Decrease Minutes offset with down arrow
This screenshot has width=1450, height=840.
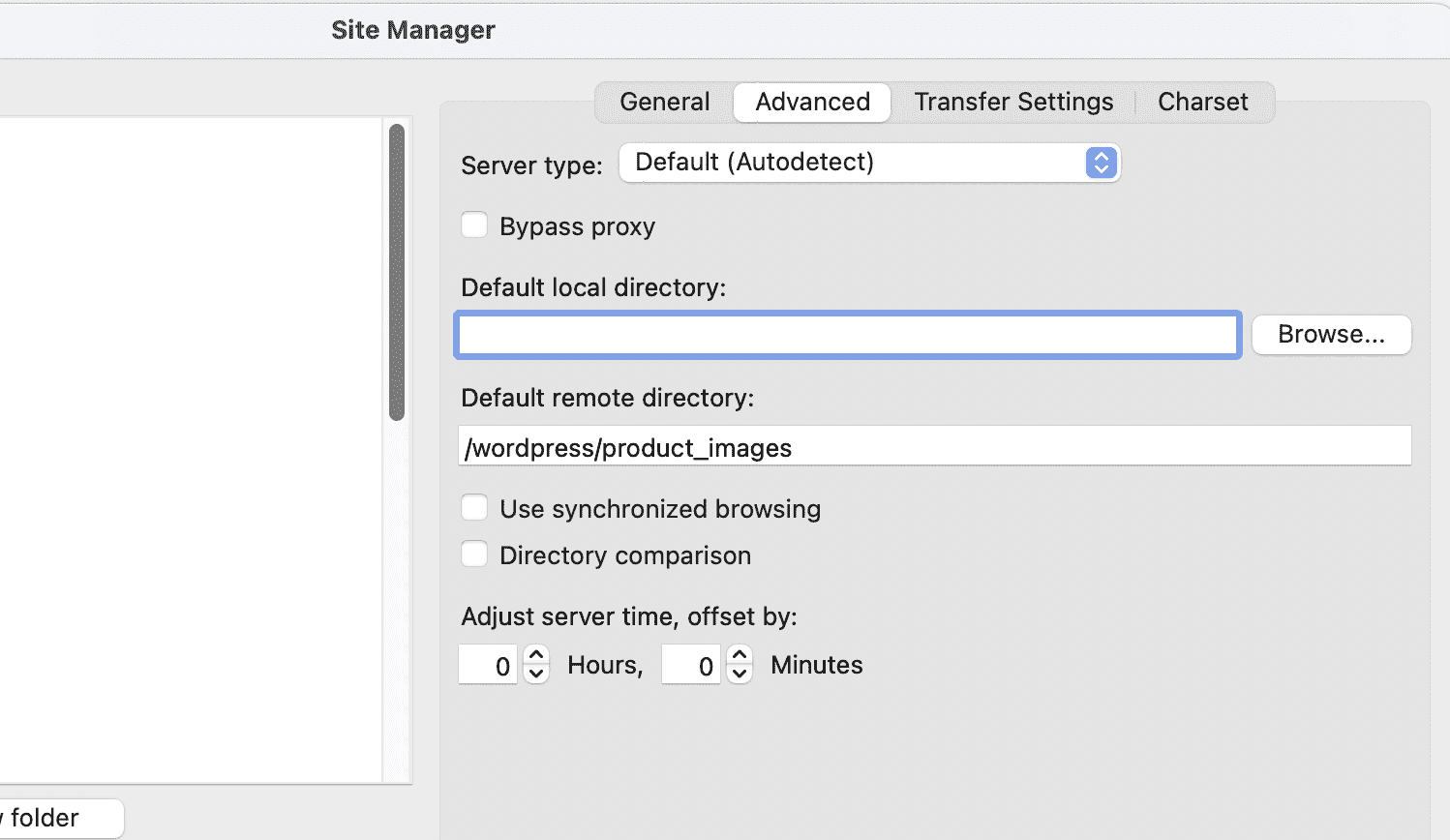pyautogui.click(x=740, y=674)
